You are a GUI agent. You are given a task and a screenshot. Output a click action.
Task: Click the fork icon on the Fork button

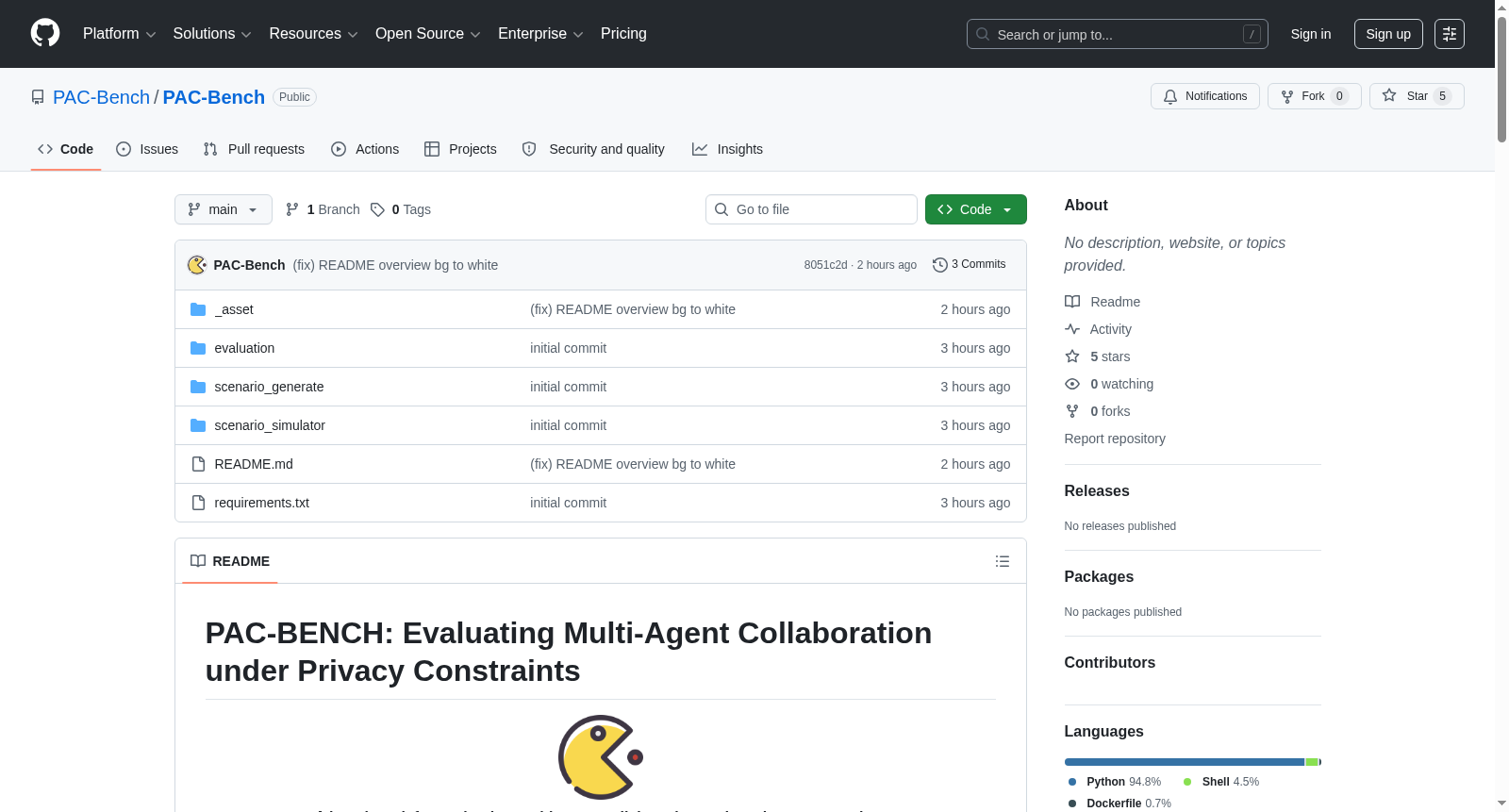[x=1287, y=96]
